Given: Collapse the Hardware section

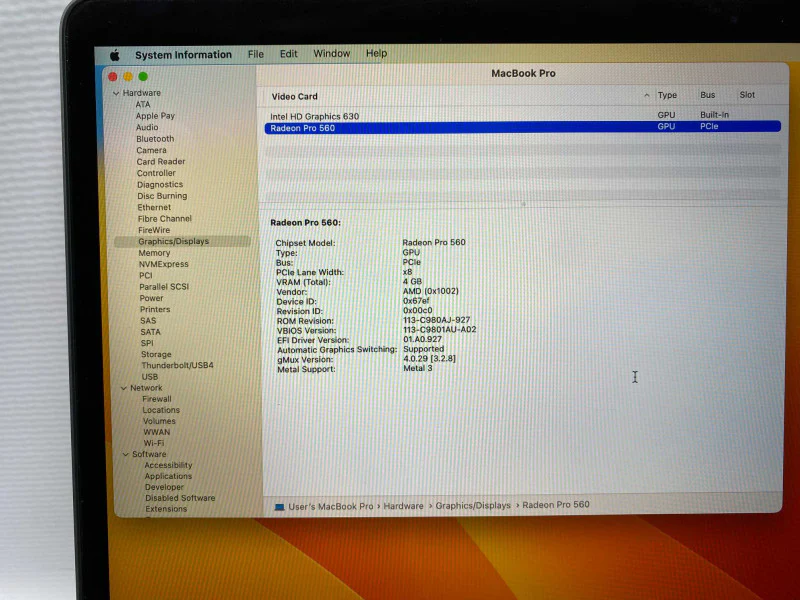Looking at the screenshot, I should (116, 93).
